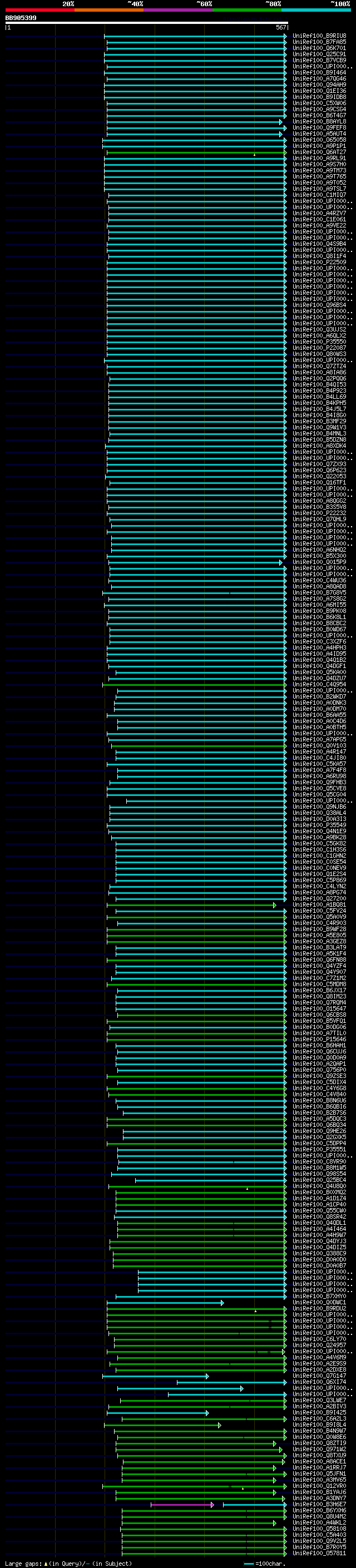Click hit label UniRef100_Q4DZU7
Viewport: 356px width, 1568px height.
(x=319, y=678)
